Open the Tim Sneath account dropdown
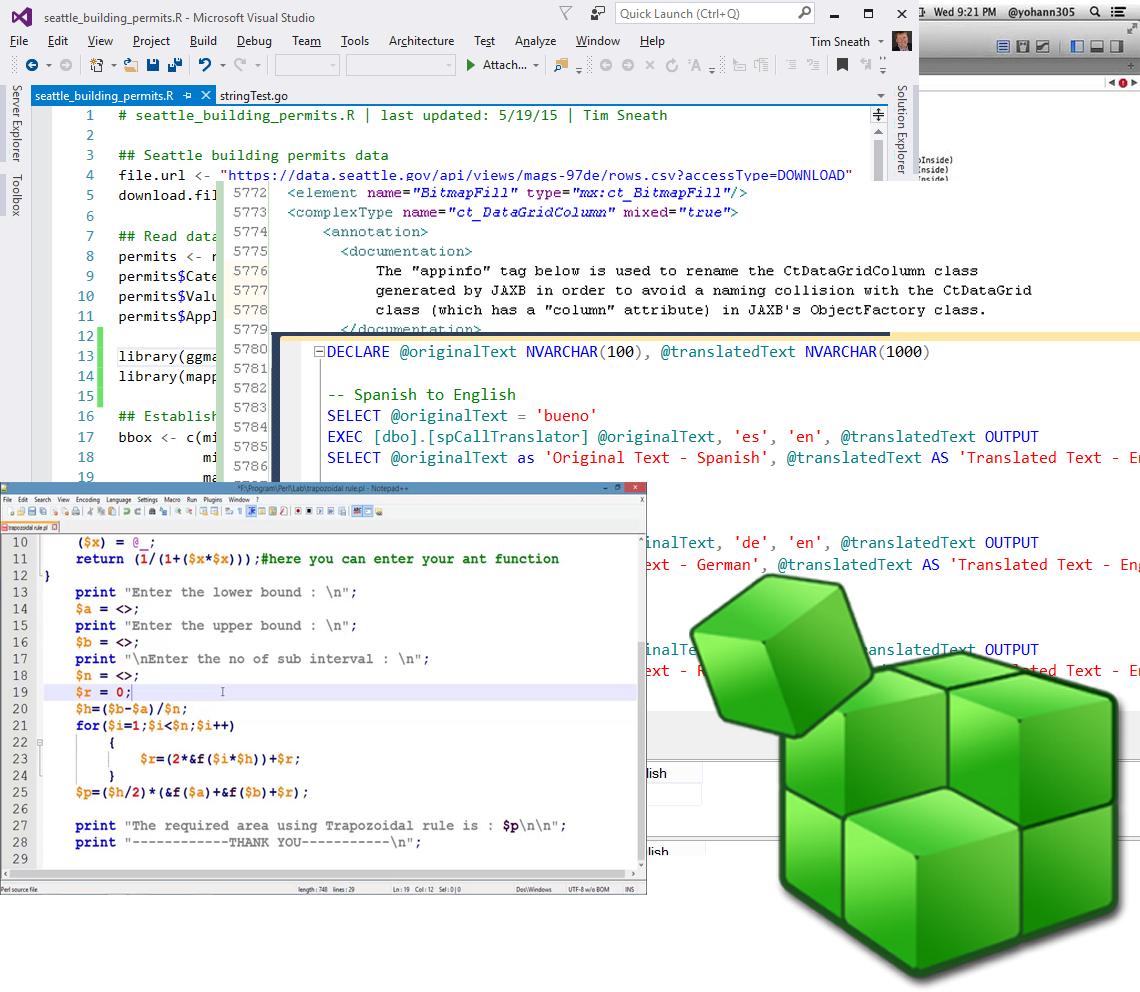This screenshot has width=1140, height=992. 880,41
